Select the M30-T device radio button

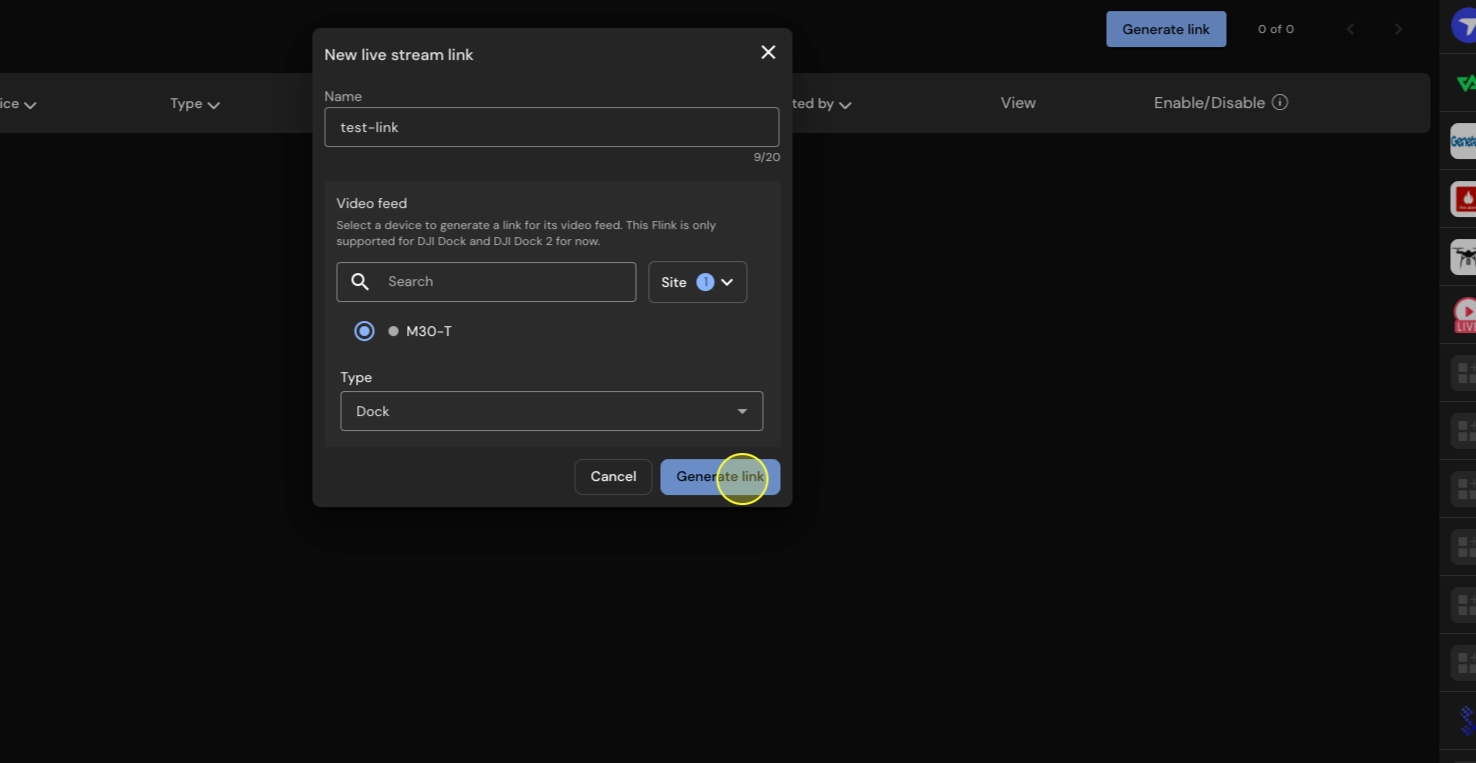(364, 331)
